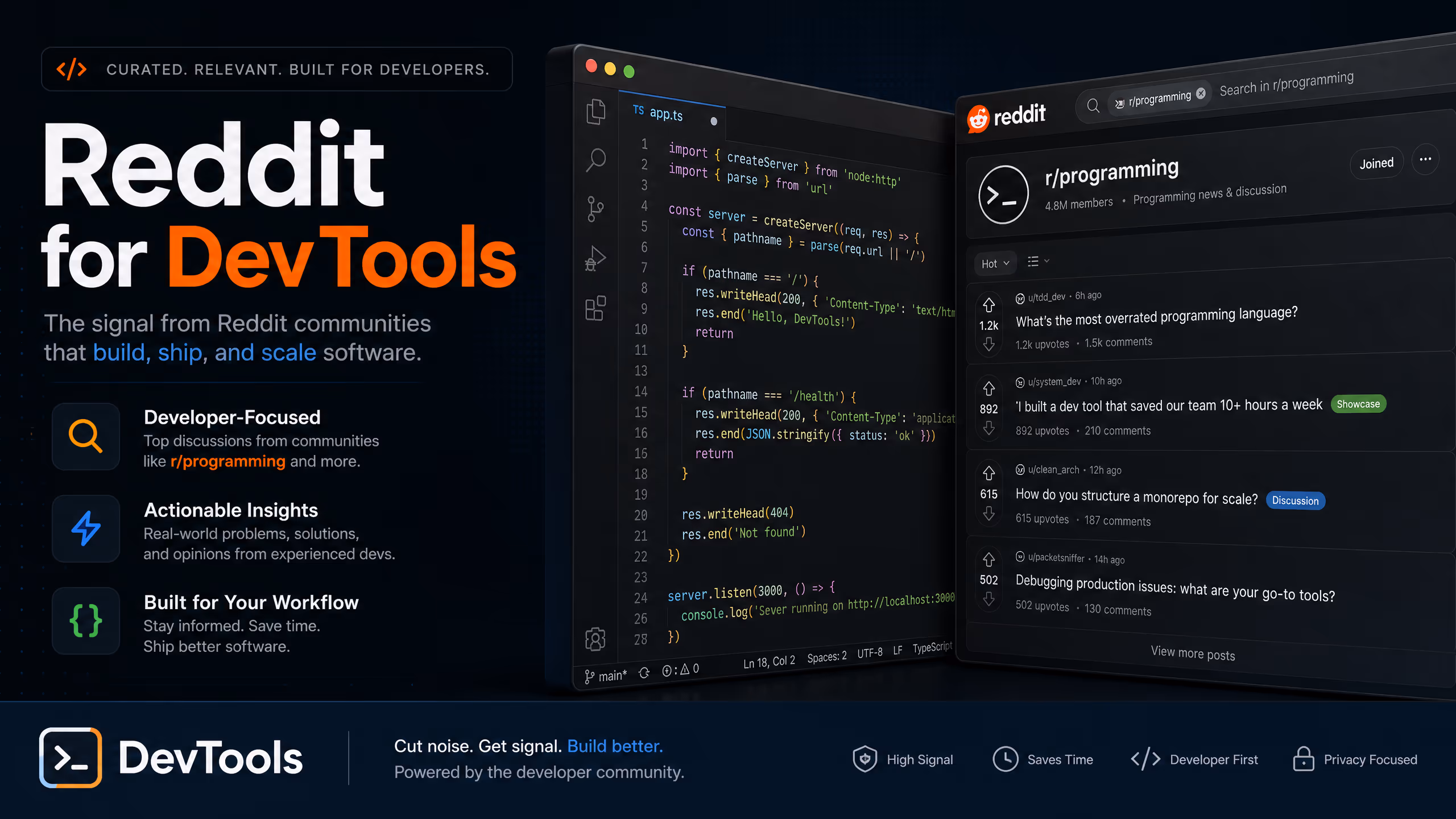
Task: Click the '4.8M members' text
Action: [x=1078, y=204]
